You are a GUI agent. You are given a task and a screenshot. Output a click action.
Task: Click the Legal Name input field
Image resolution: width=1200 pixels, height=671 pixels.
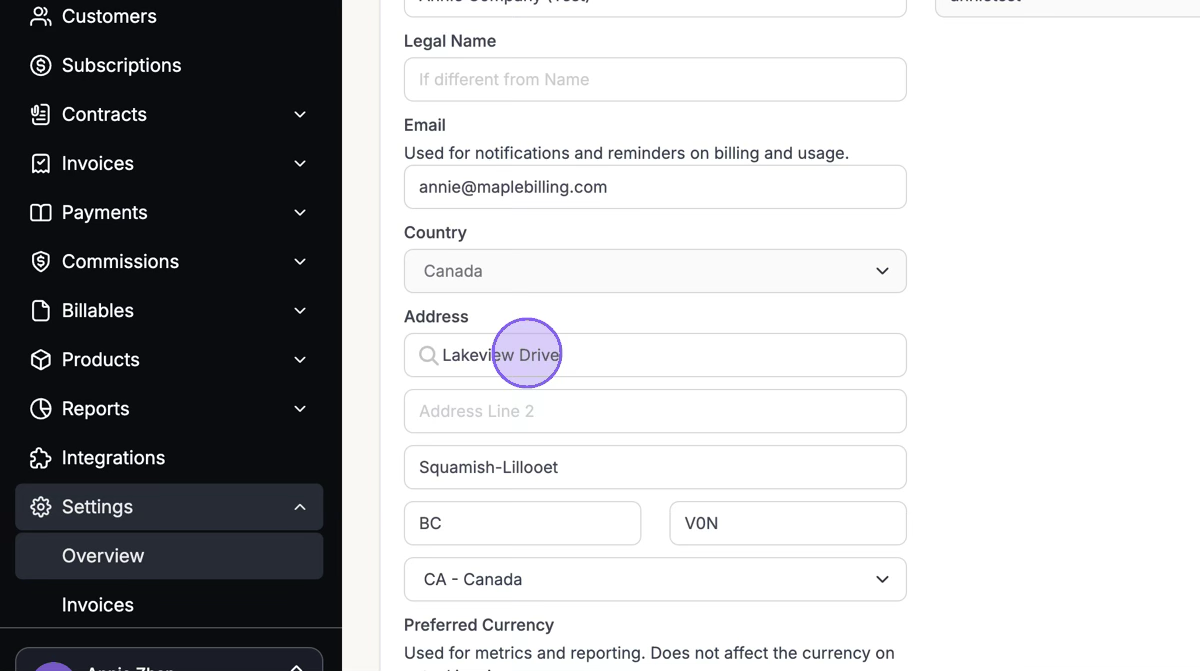coord(655,79)
